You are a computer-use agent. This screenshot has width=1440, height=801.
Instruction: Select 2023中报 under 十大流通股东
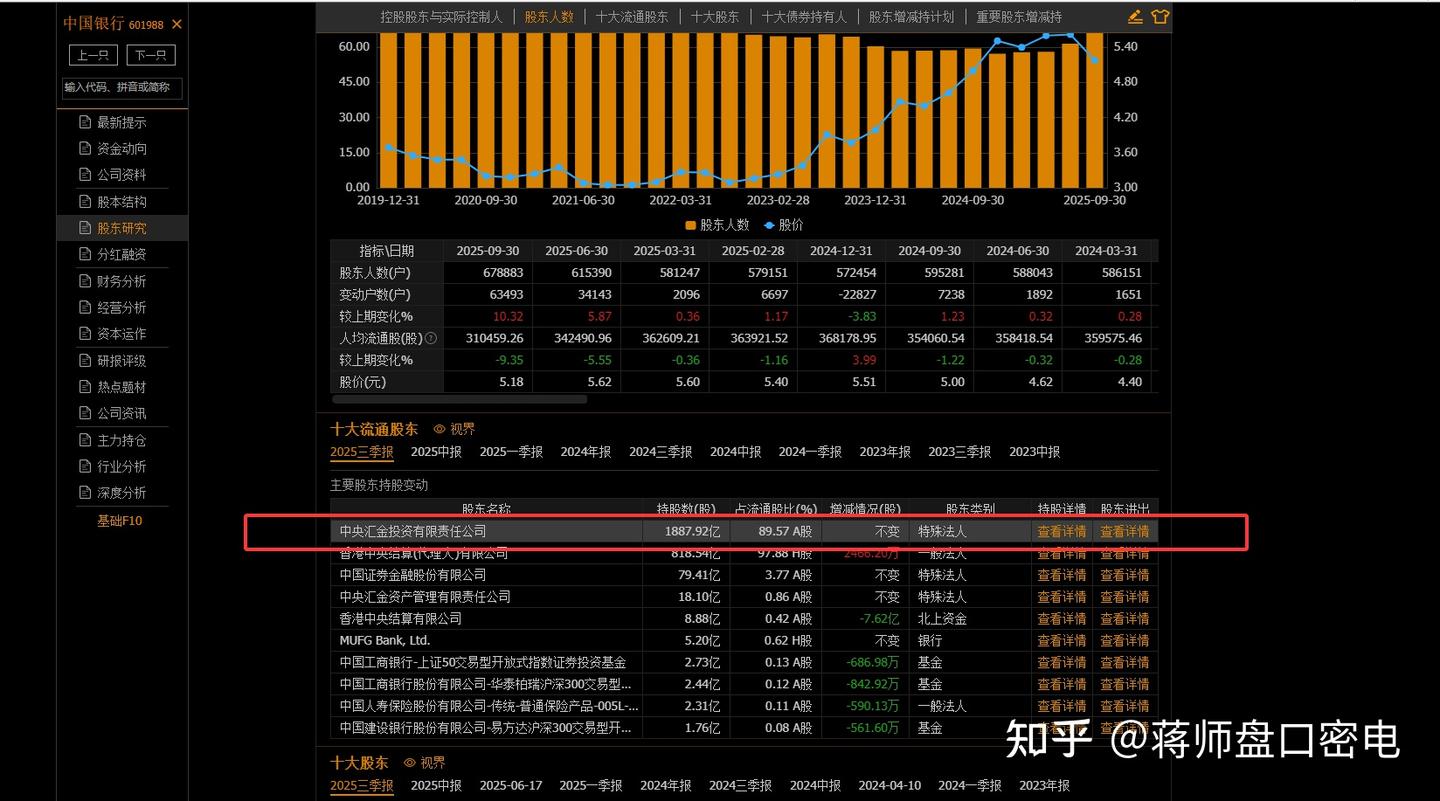pyautogui.click(x=1035, y=452)
